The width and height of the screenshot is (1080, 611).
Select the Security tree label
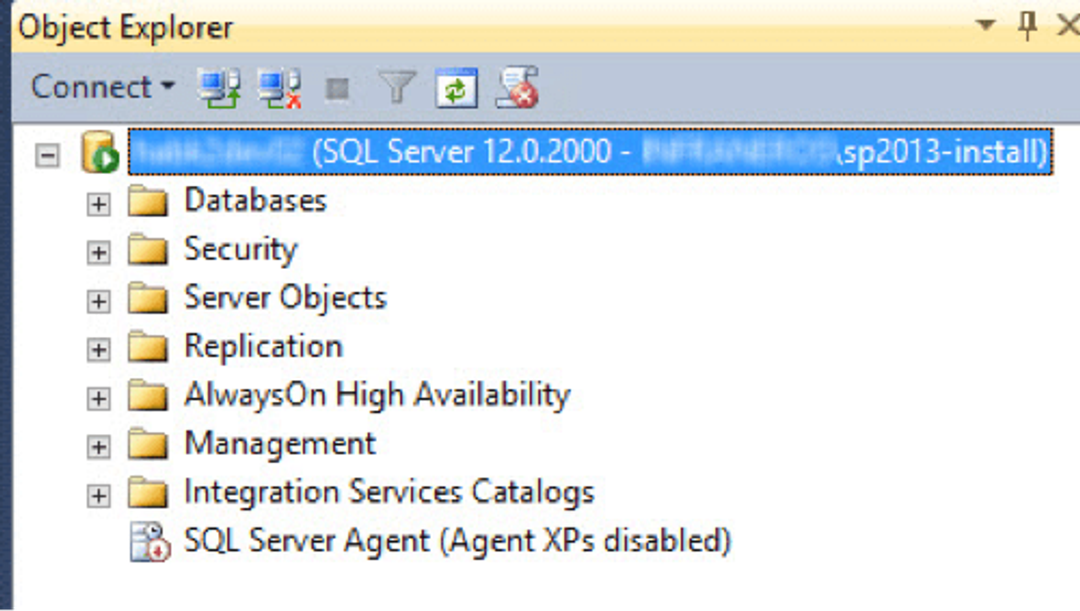(241, 250)
